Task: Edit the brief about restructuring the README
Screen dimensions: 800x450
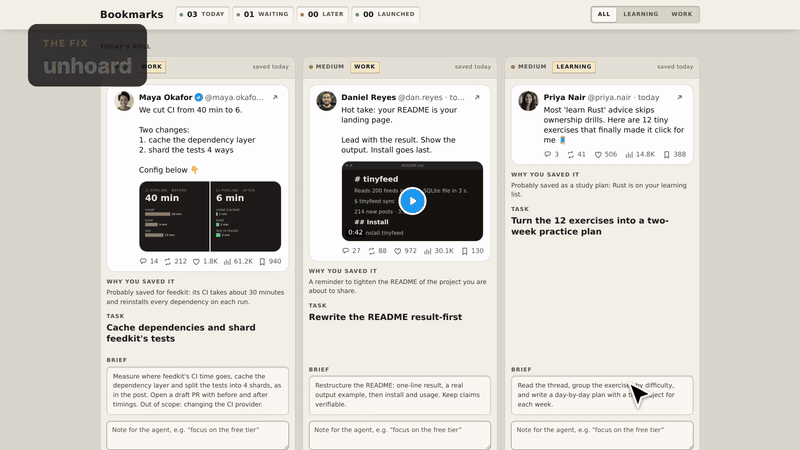Action: [399, 395]
